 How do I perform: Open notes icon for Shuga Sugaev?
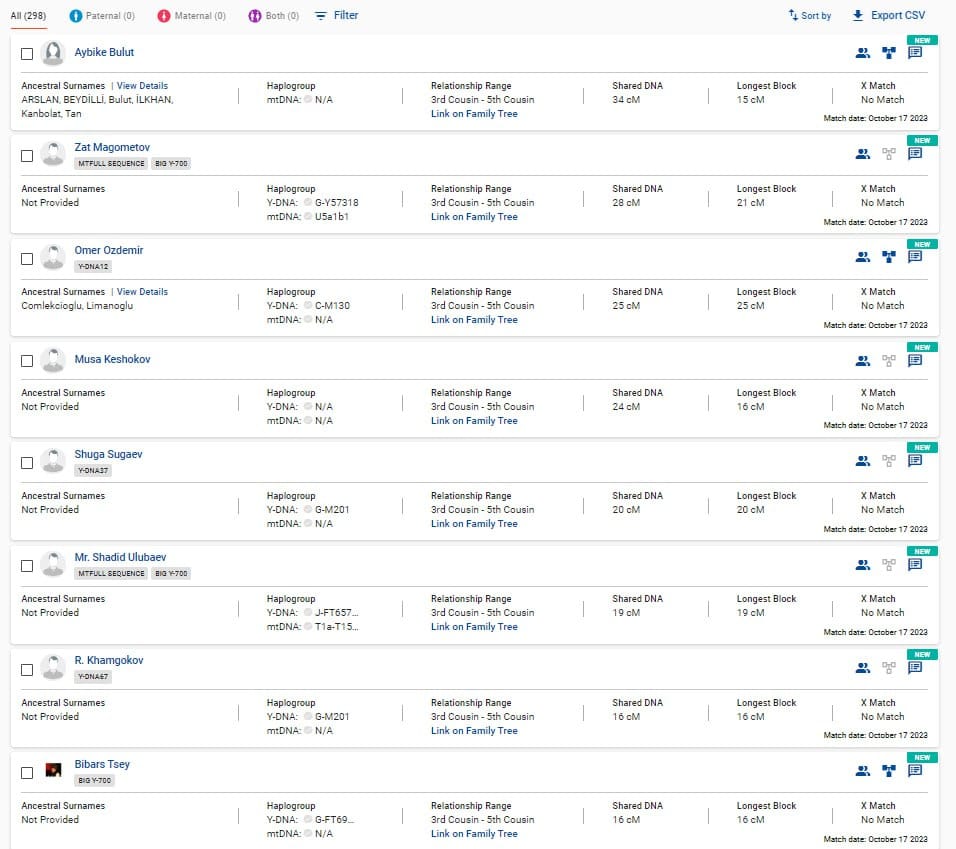[x=915, y=461]
